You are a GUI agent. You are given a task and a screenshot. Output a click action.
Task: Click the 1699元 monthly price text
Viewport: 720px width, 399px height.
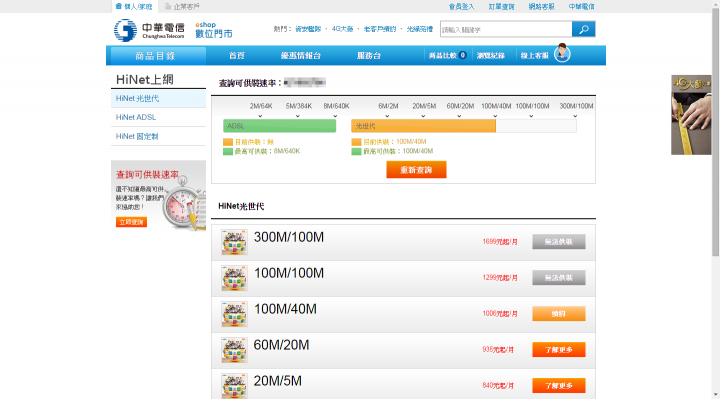[500, 242]
